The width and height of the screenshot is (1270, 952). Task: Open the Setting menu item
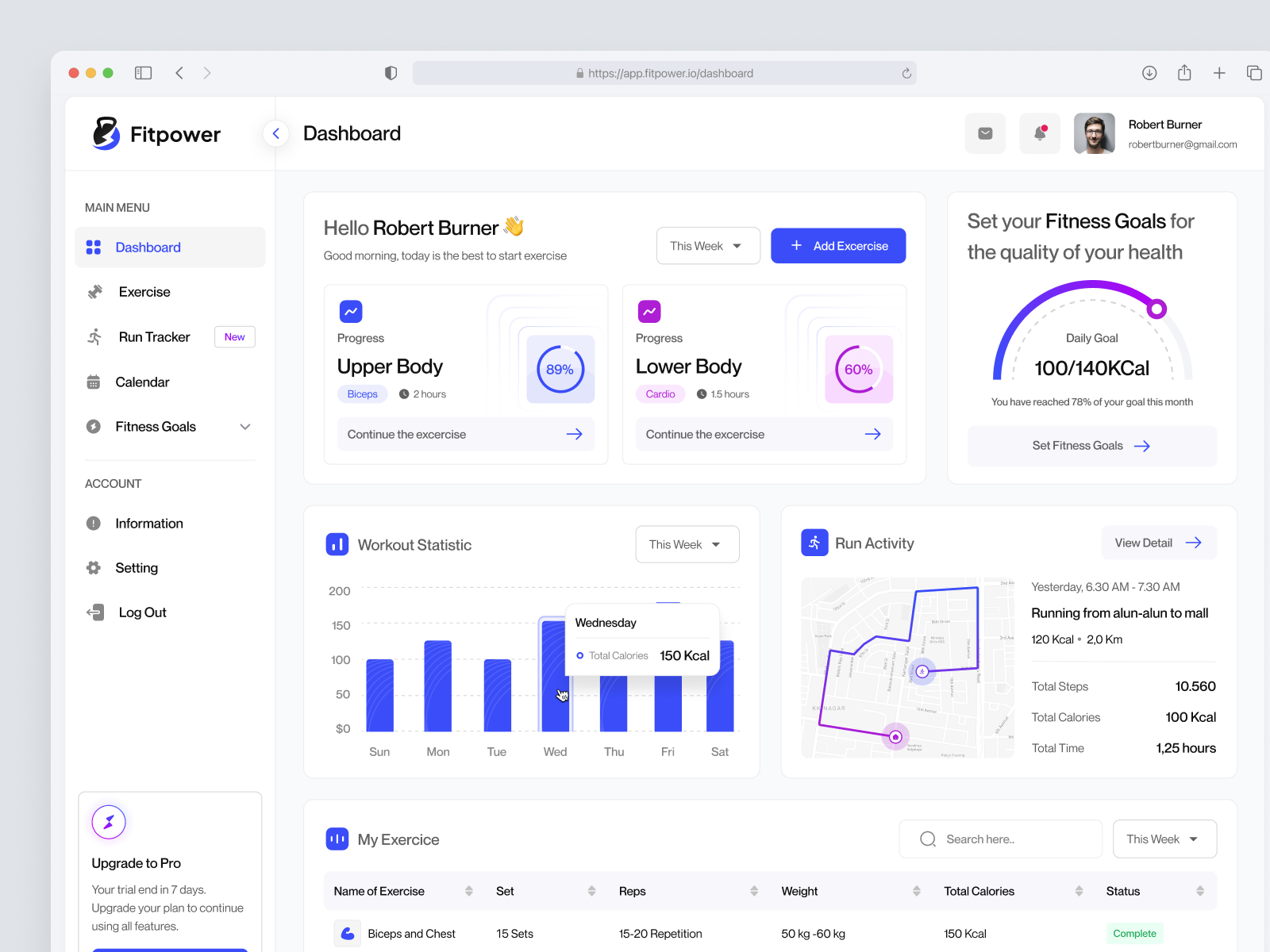(137, 567)
